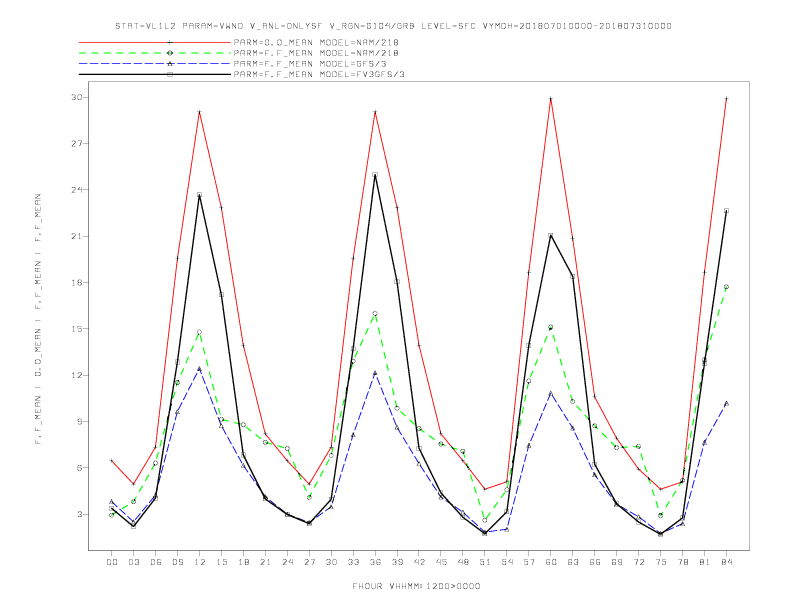Click x-axis tick label 18

[243, 562]
